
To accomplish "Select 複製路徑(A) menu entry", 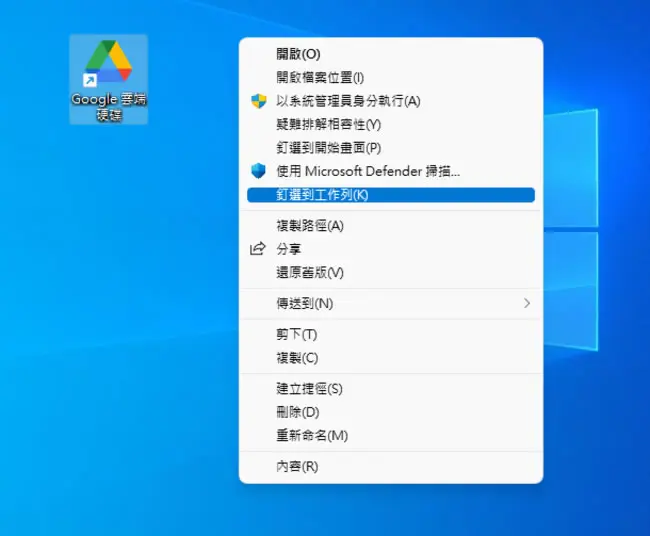I will point(390,226).
